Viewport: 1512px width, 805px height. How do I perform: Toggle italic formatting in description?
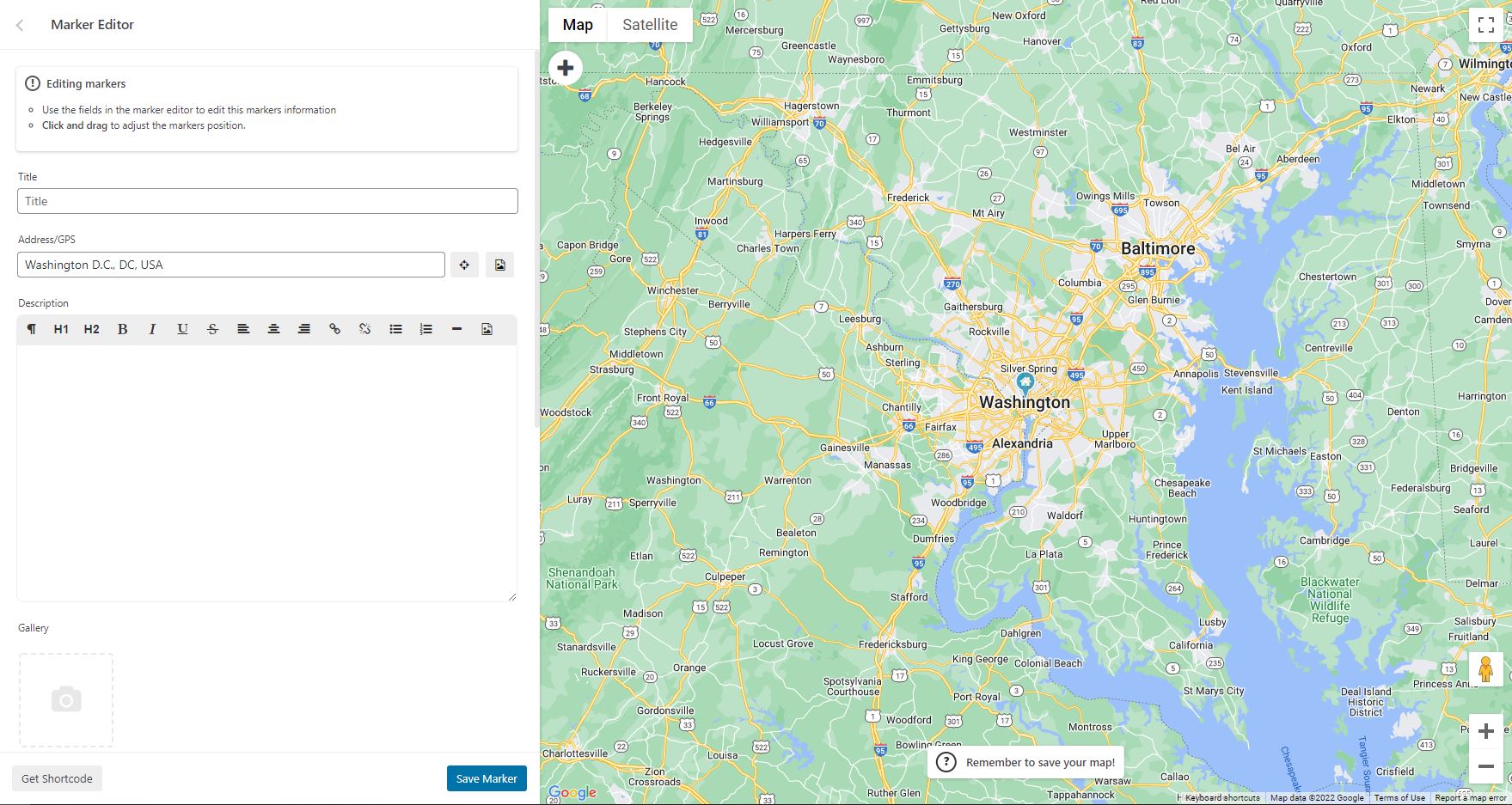[152, 329]
